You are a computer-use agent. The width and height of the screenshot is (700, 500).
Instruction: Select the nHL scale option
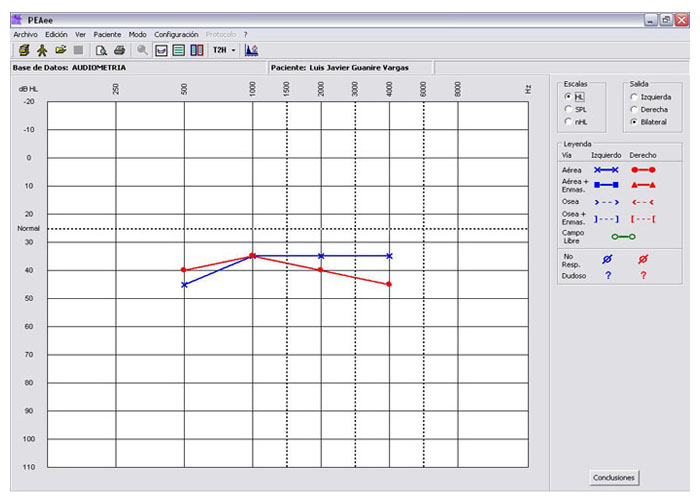(x=568, y=121)
